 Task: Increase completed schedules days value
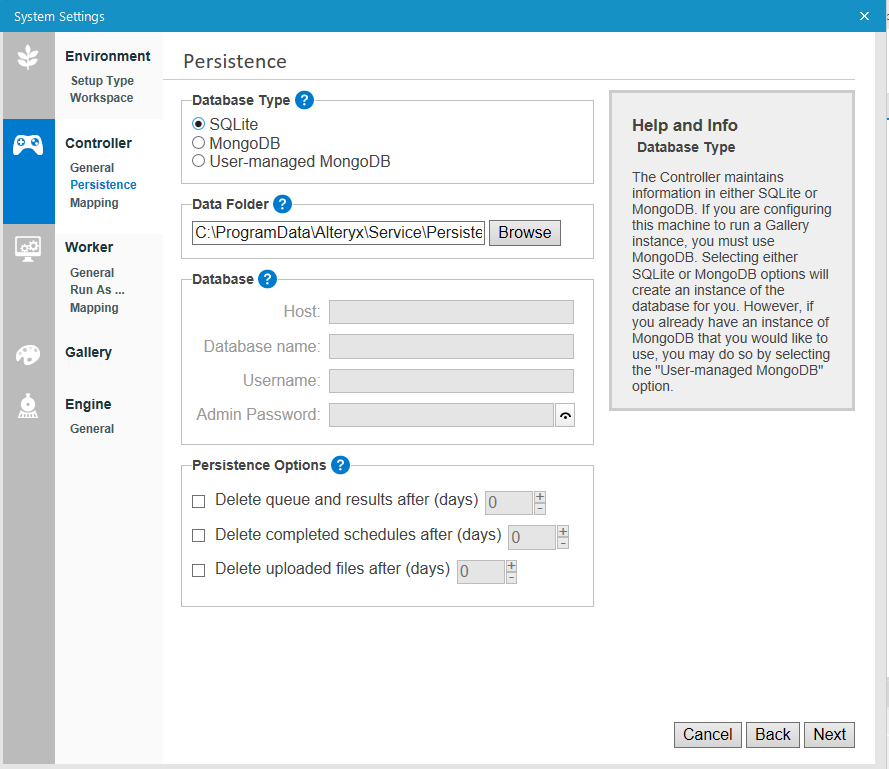coord(563,531)
